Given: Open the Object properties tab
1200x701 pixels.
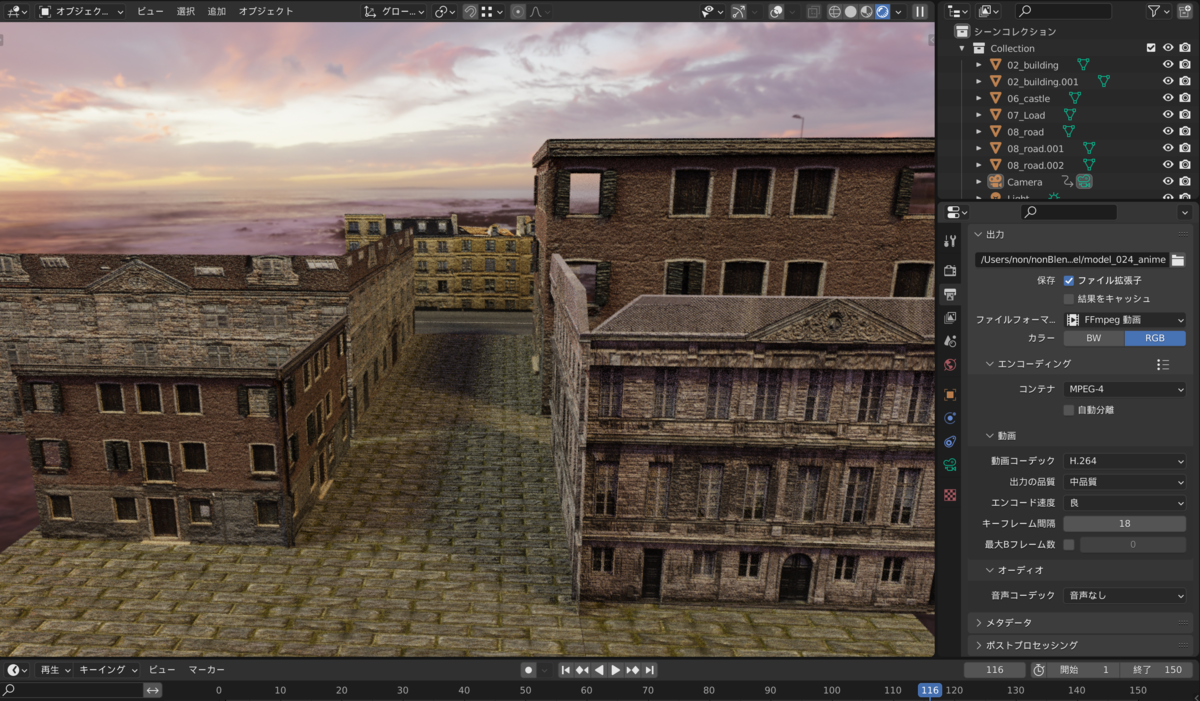Looking at the screenshot, I should [950, 395].
